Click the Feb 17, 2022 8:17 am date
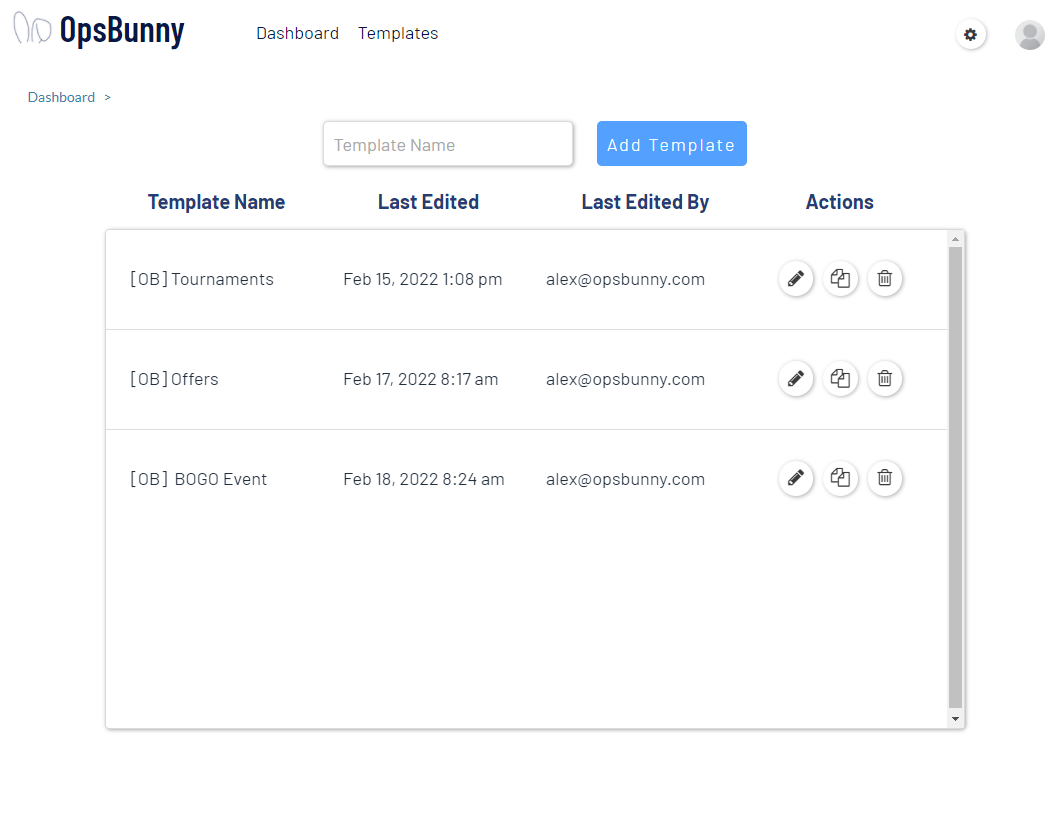1059x815 pixels. tap(421, 379)
